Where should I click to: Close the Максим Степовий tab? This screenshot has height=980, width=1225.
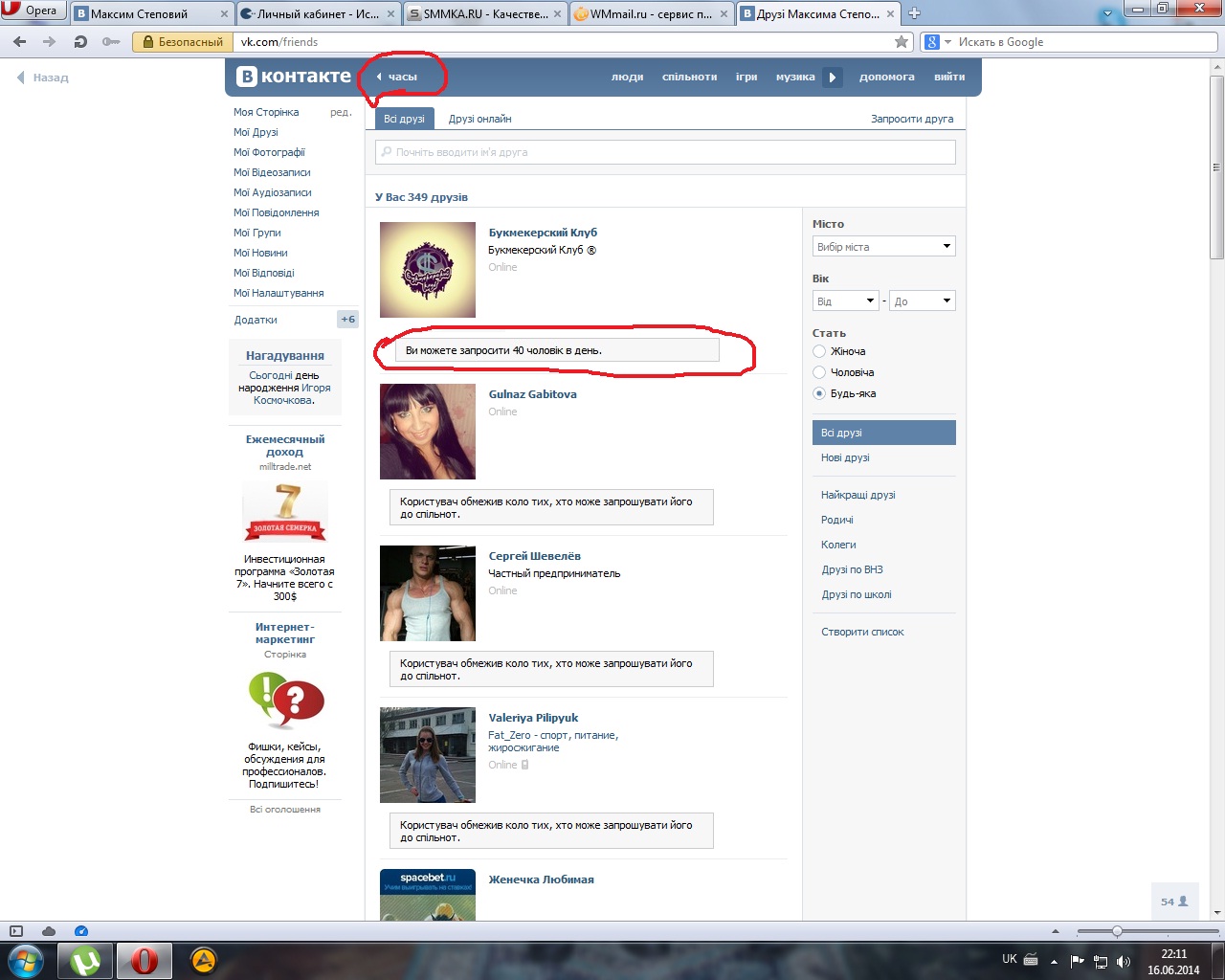(x=225, y=14)
